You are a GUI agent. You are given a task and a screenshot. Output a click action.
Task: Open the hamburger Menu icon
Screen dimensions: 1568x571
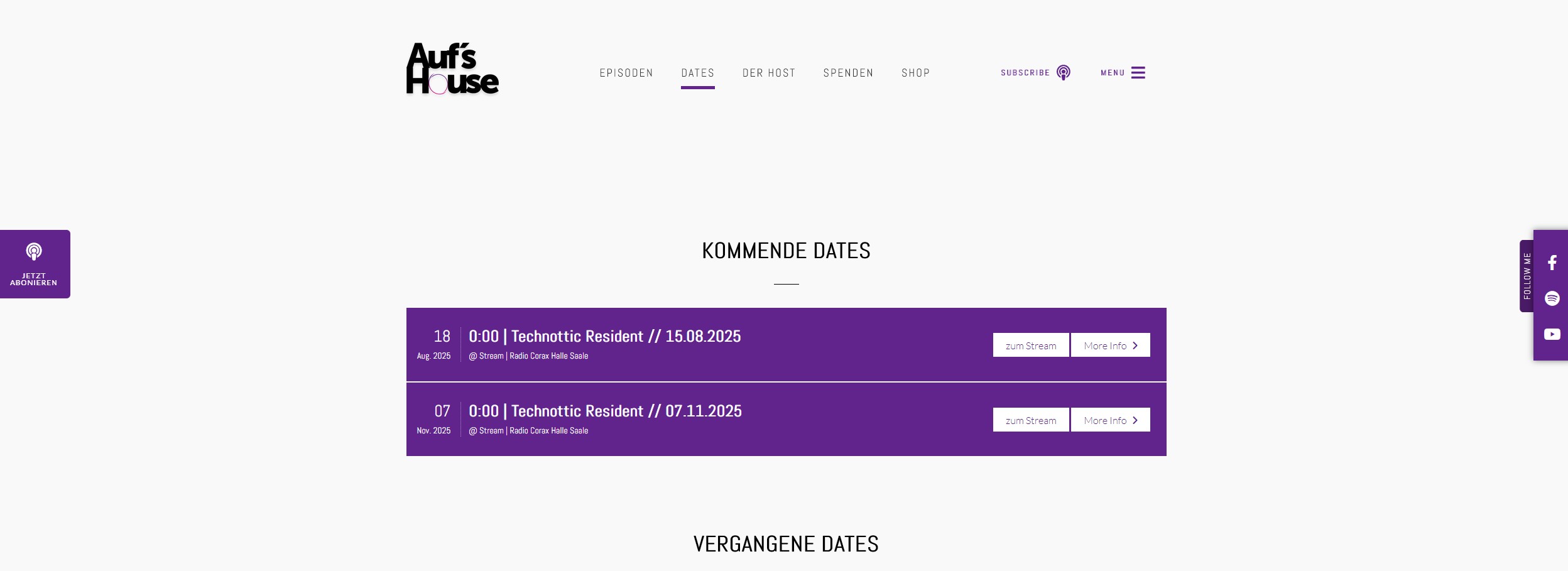[x=1138, y=72]
